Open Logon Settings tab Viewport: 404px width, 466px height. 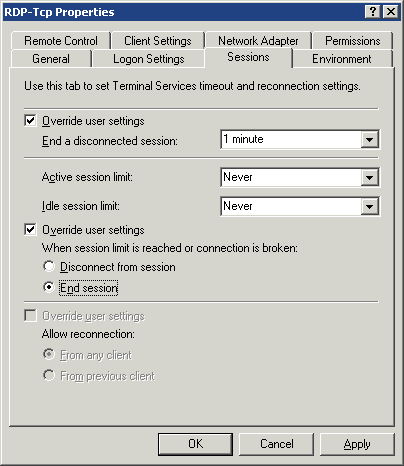point(149,59)
